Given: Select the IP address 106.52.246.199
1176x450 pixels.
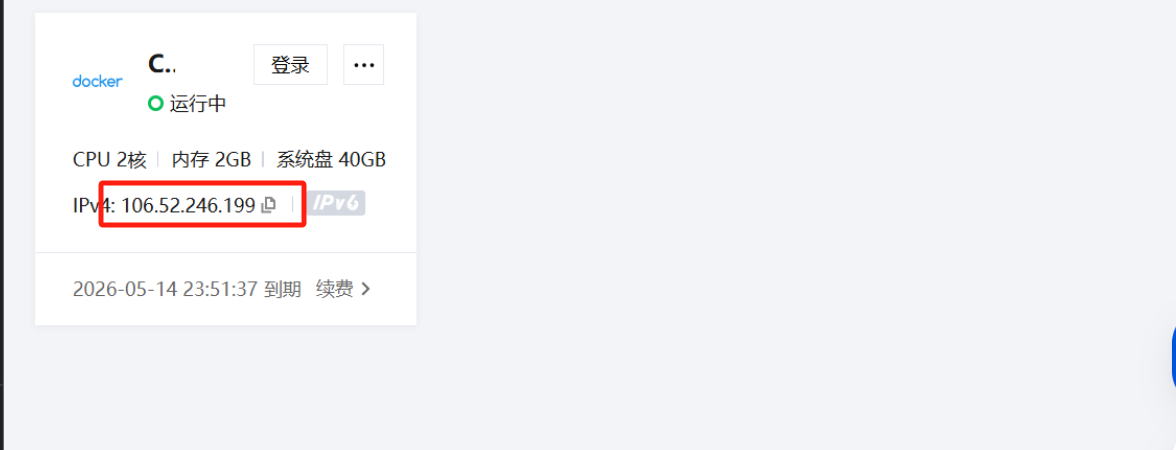Looking at the screenshot, I should click(188, 205).
